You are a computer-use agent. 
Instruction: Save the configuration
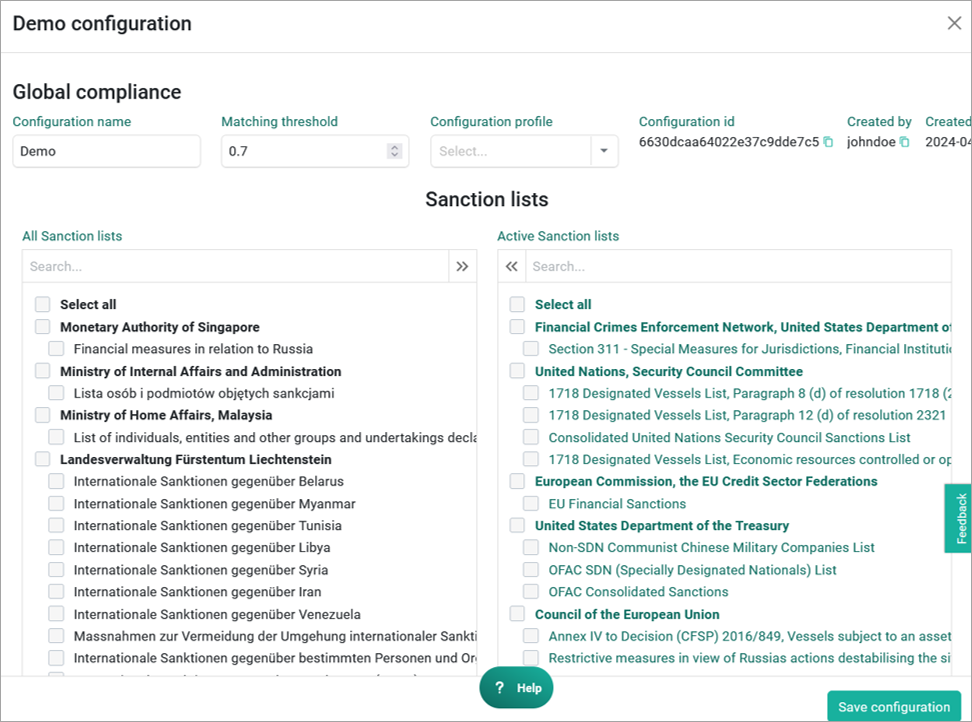[x=894, y=707]
